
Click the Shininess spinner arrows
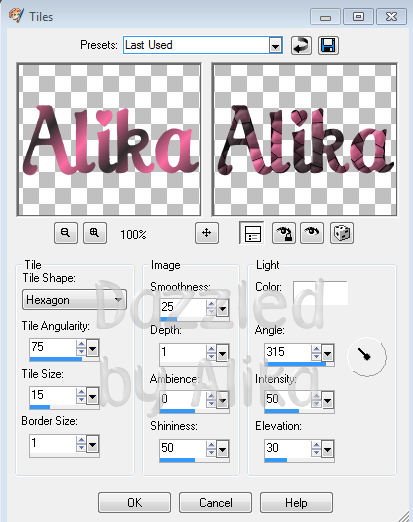[x=211, y=449]
